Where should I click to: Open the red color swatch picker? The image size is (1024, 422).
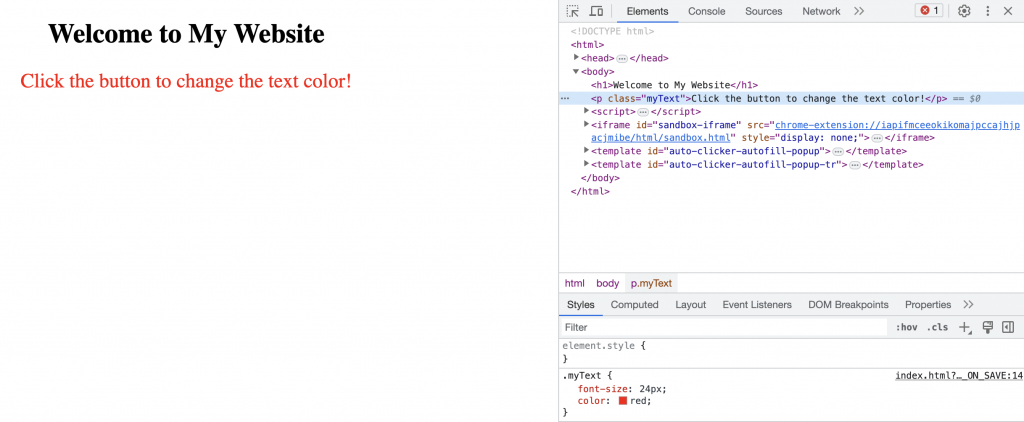(623, 400)
